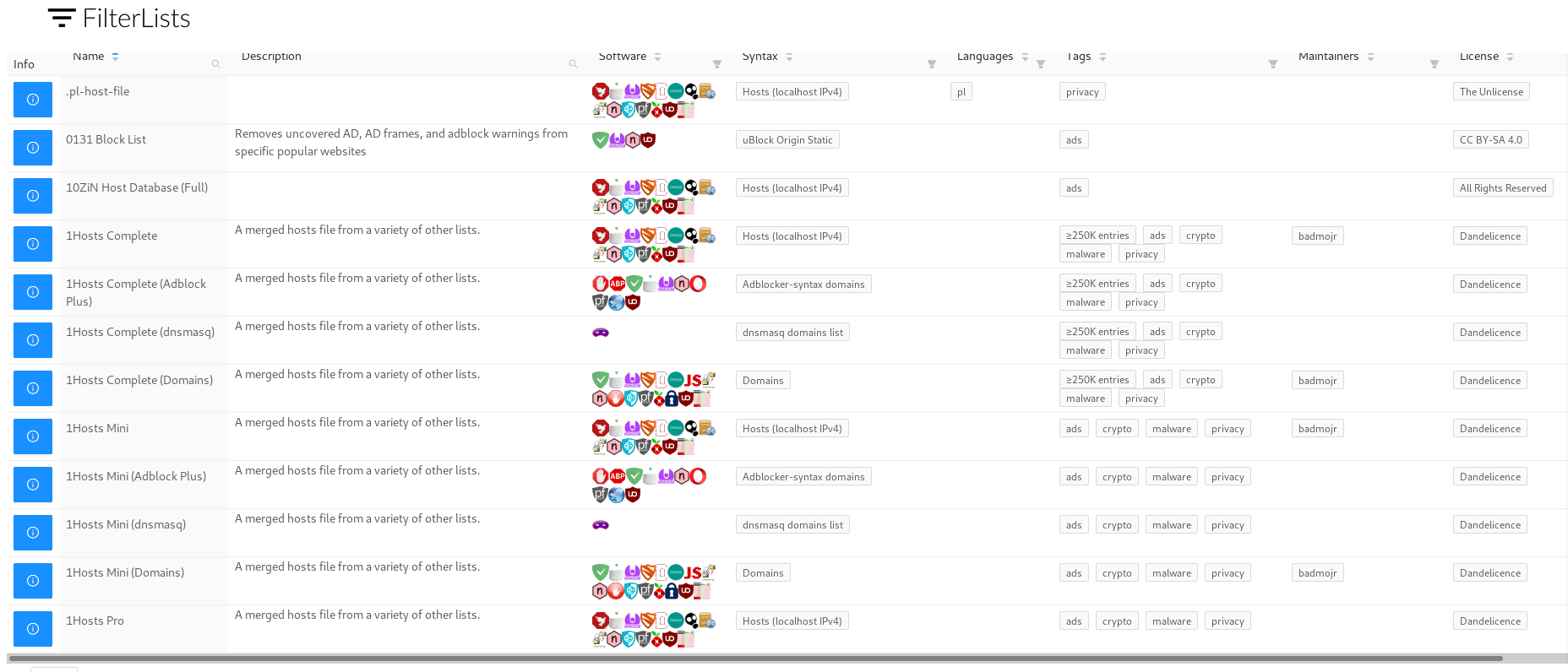Image resolution: width=1568 pixels, height=672 pixels.
Task: Click the FilterLists site title
Action: point(137,19)
